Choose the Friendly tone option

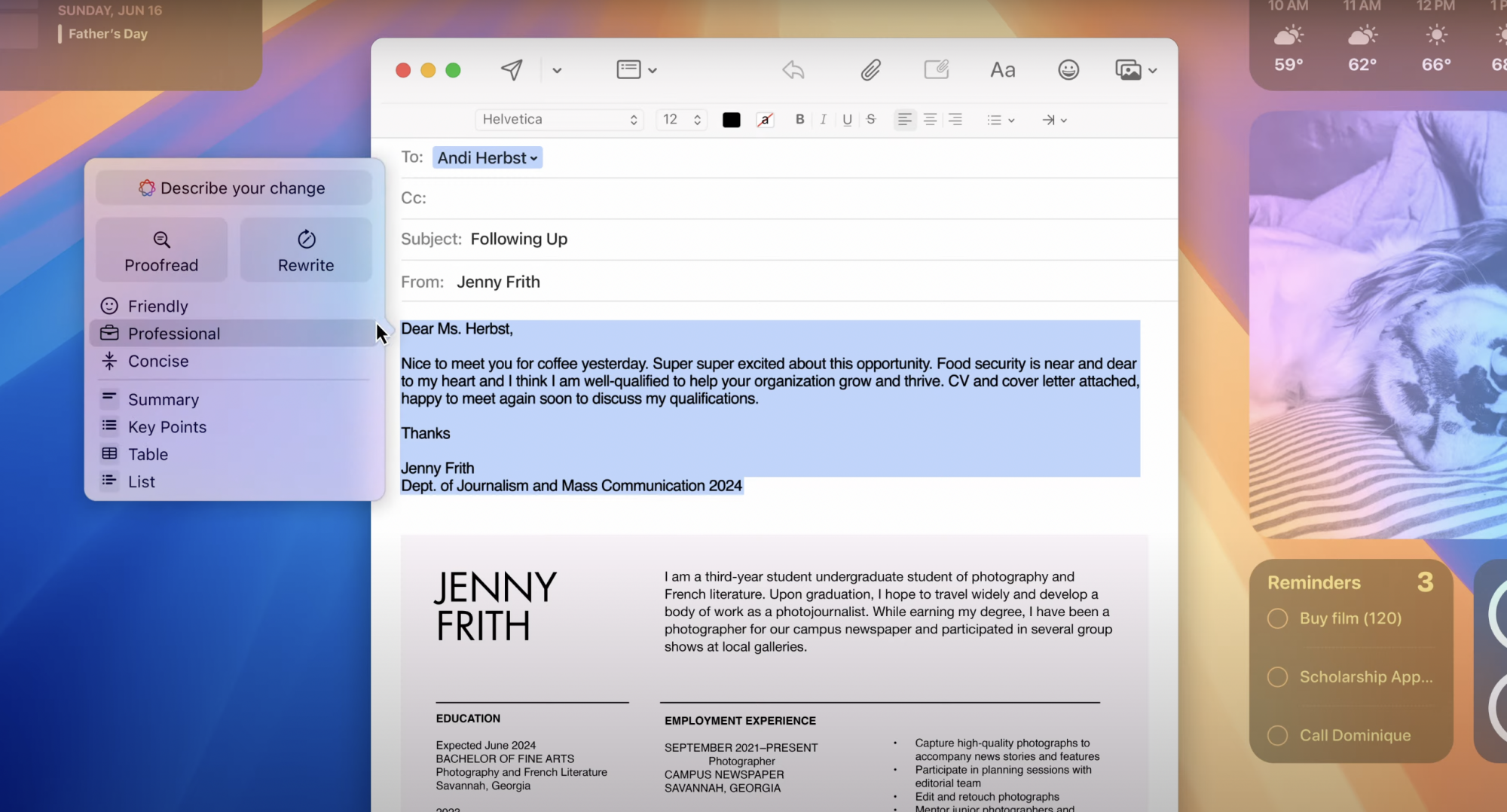pyautogui.click(x=234, y=306)
